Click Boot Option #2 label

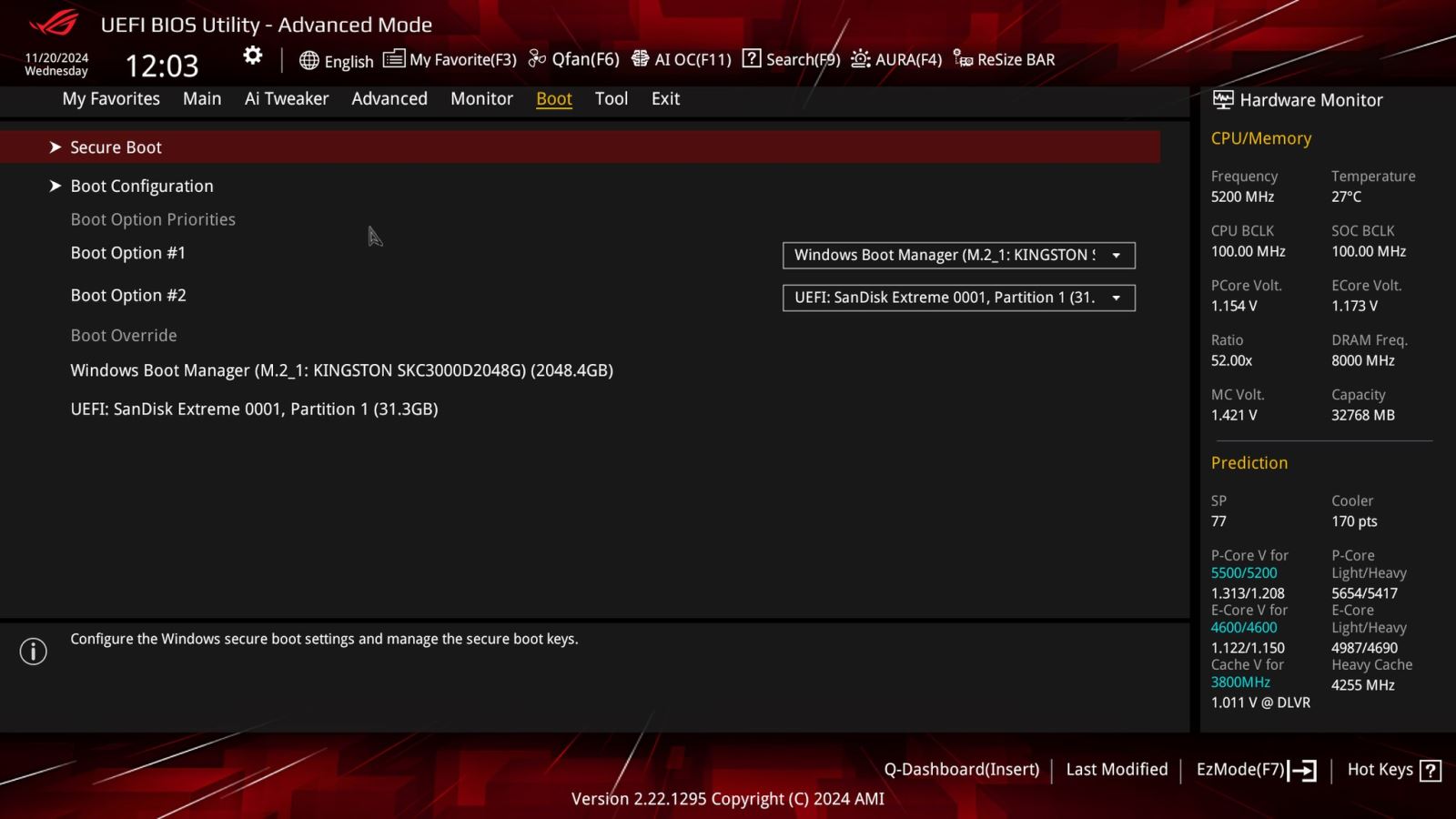(128, 295)
